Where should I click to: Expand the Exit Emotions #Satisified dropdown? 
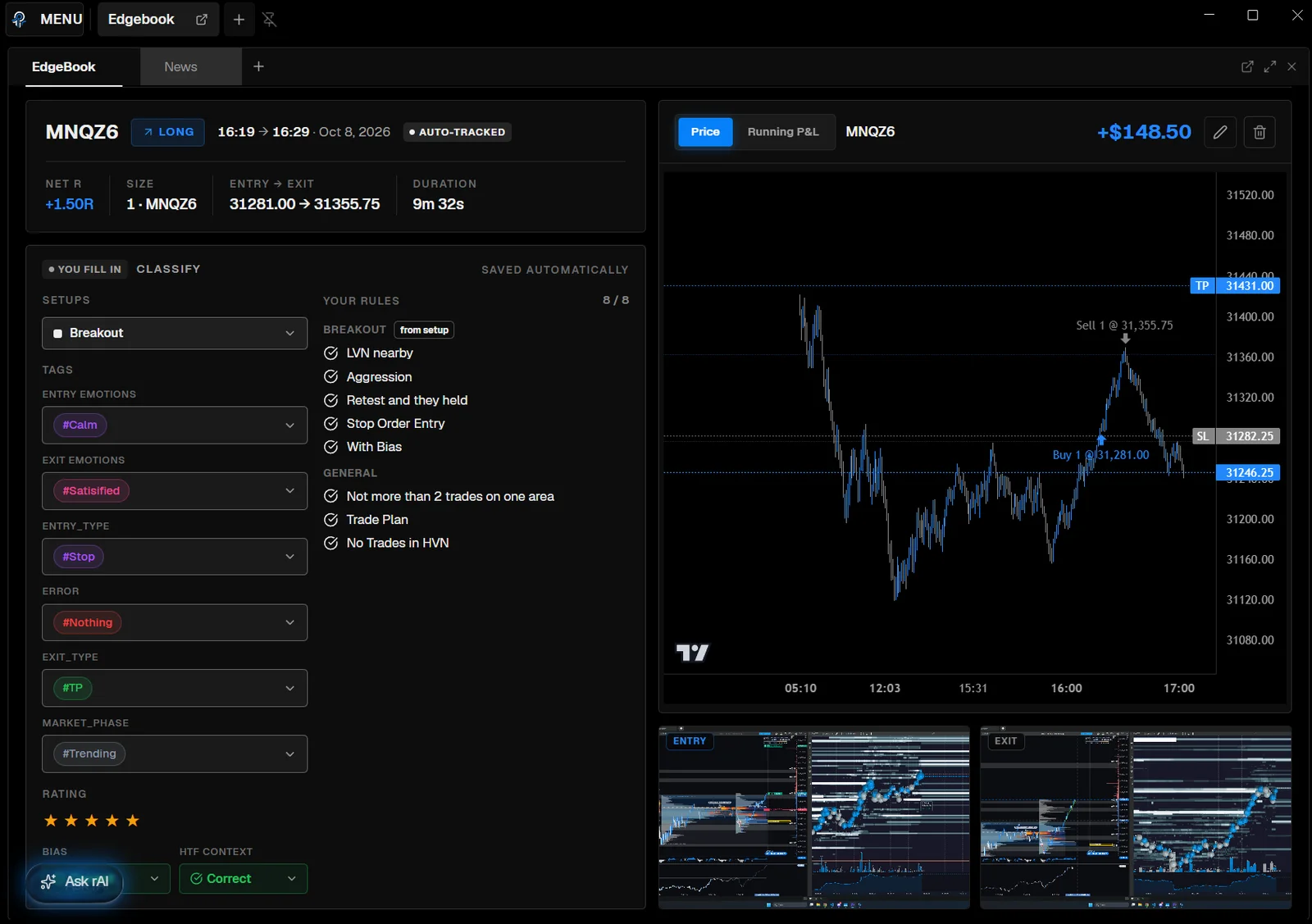tap(175, 491)
